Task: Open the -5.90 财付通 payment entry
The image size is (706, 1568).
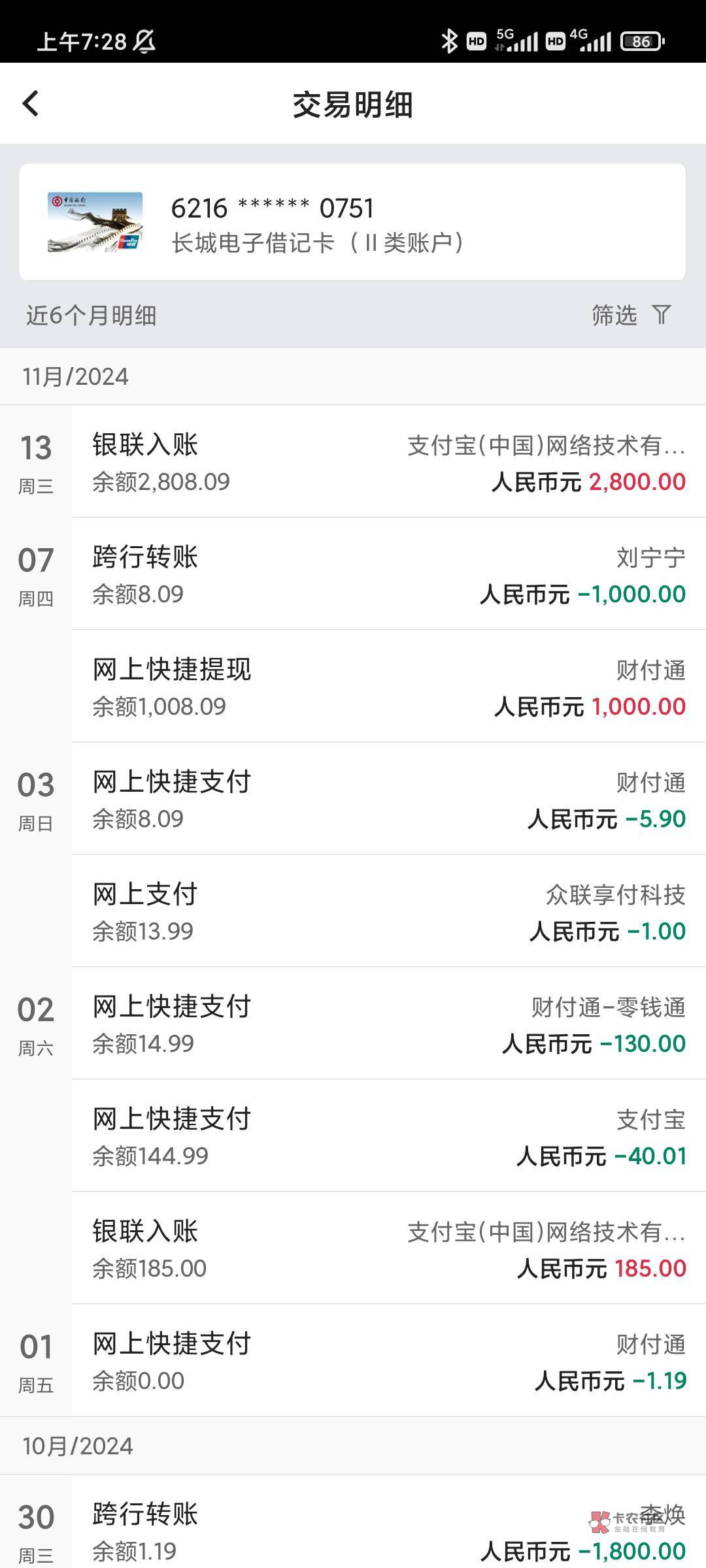Action: (388, 799)
